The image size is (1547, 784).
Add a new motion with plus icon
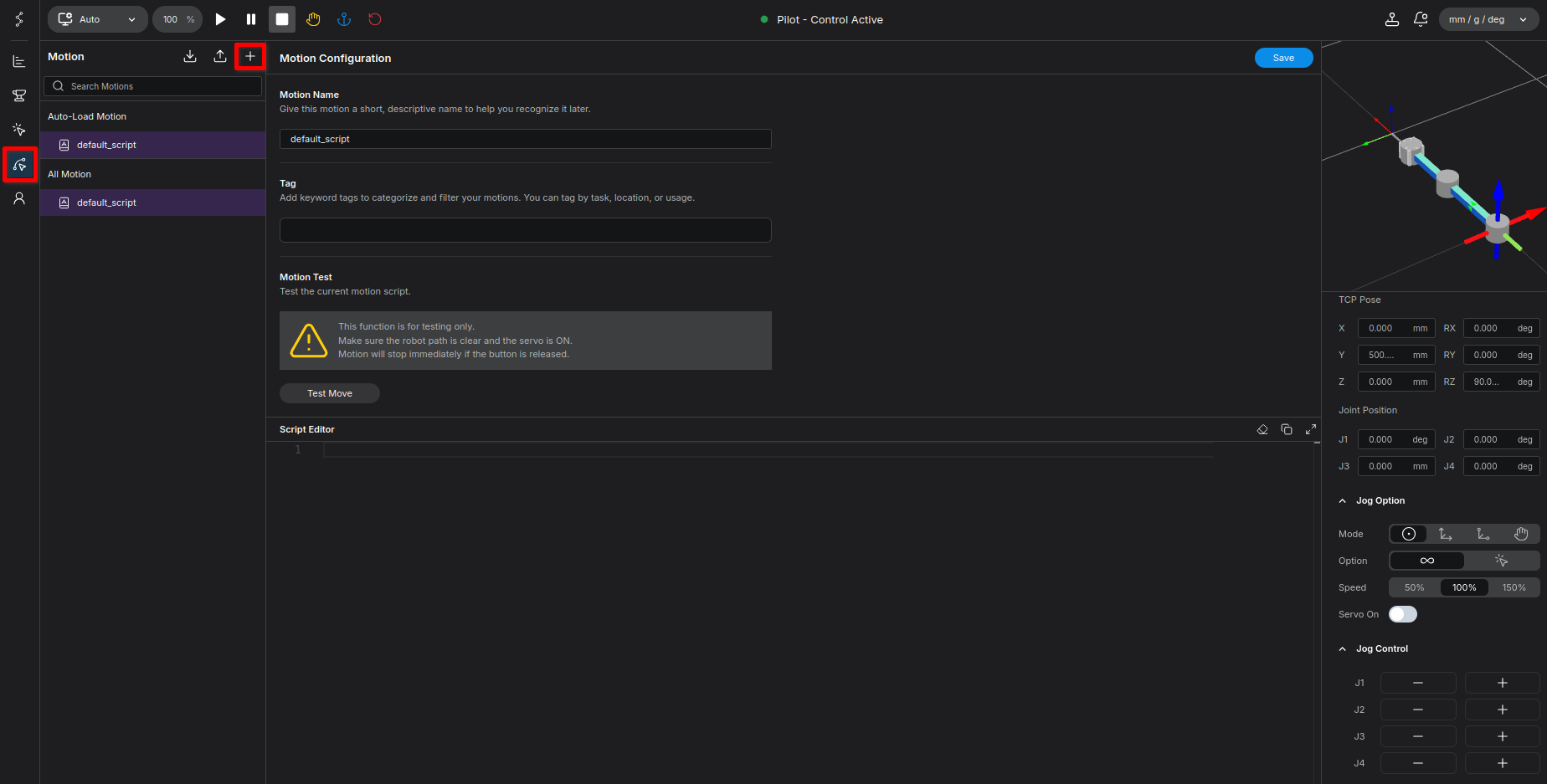pyautogui.click(x=249, y=56)
